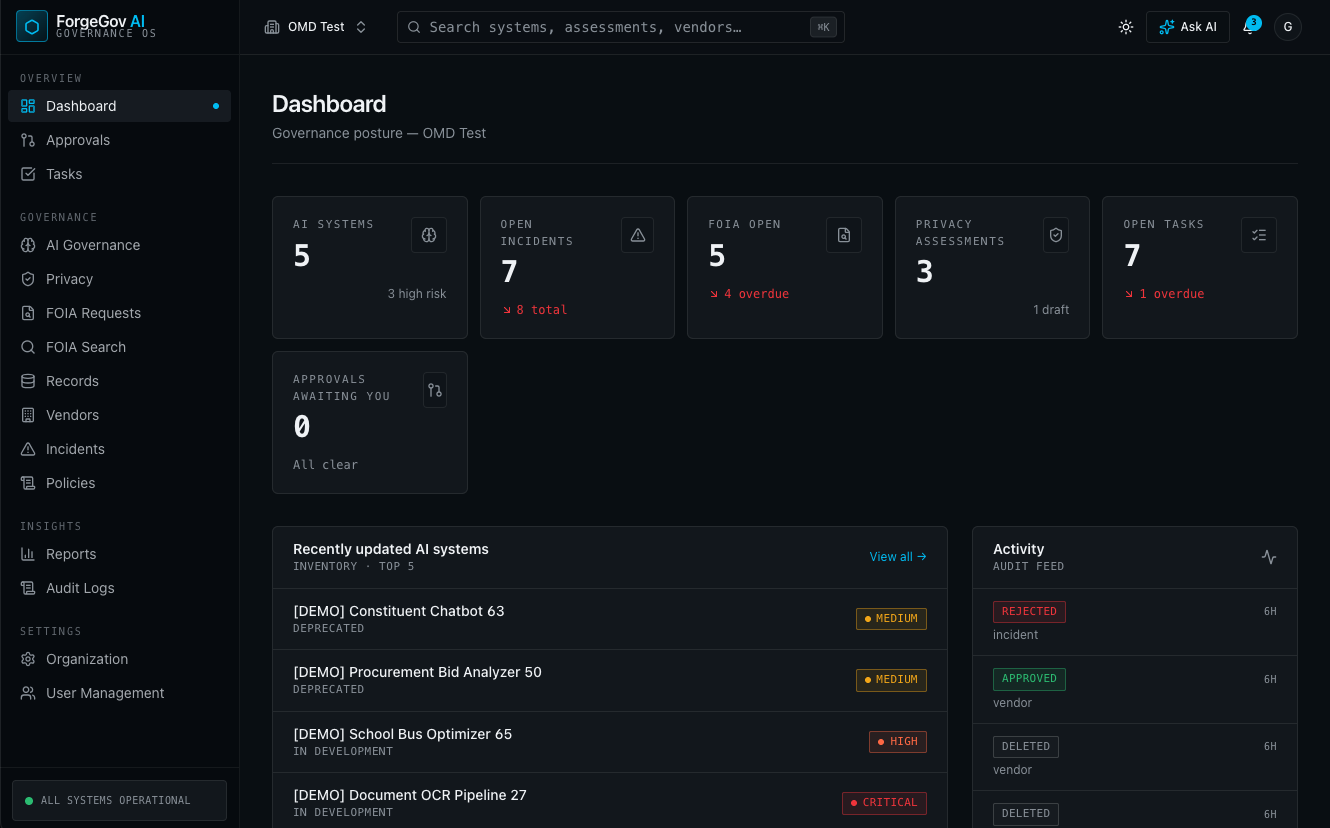Click the Approvals sidebar icon
The image size is (1330, 828).
click(x=28, y=140)
